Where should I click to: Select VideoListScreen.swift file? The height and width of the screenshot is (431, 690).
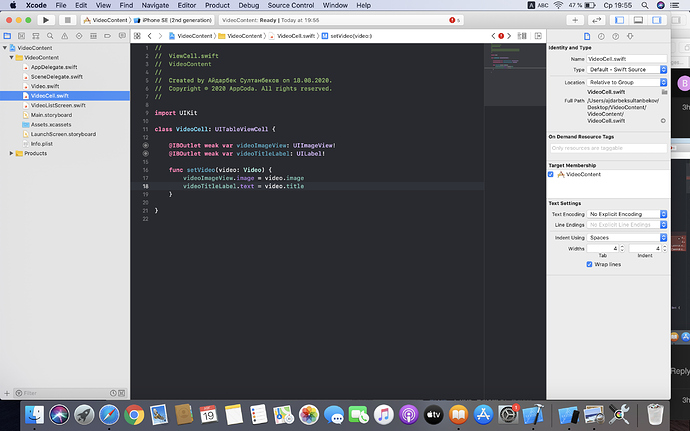point(58,105)
